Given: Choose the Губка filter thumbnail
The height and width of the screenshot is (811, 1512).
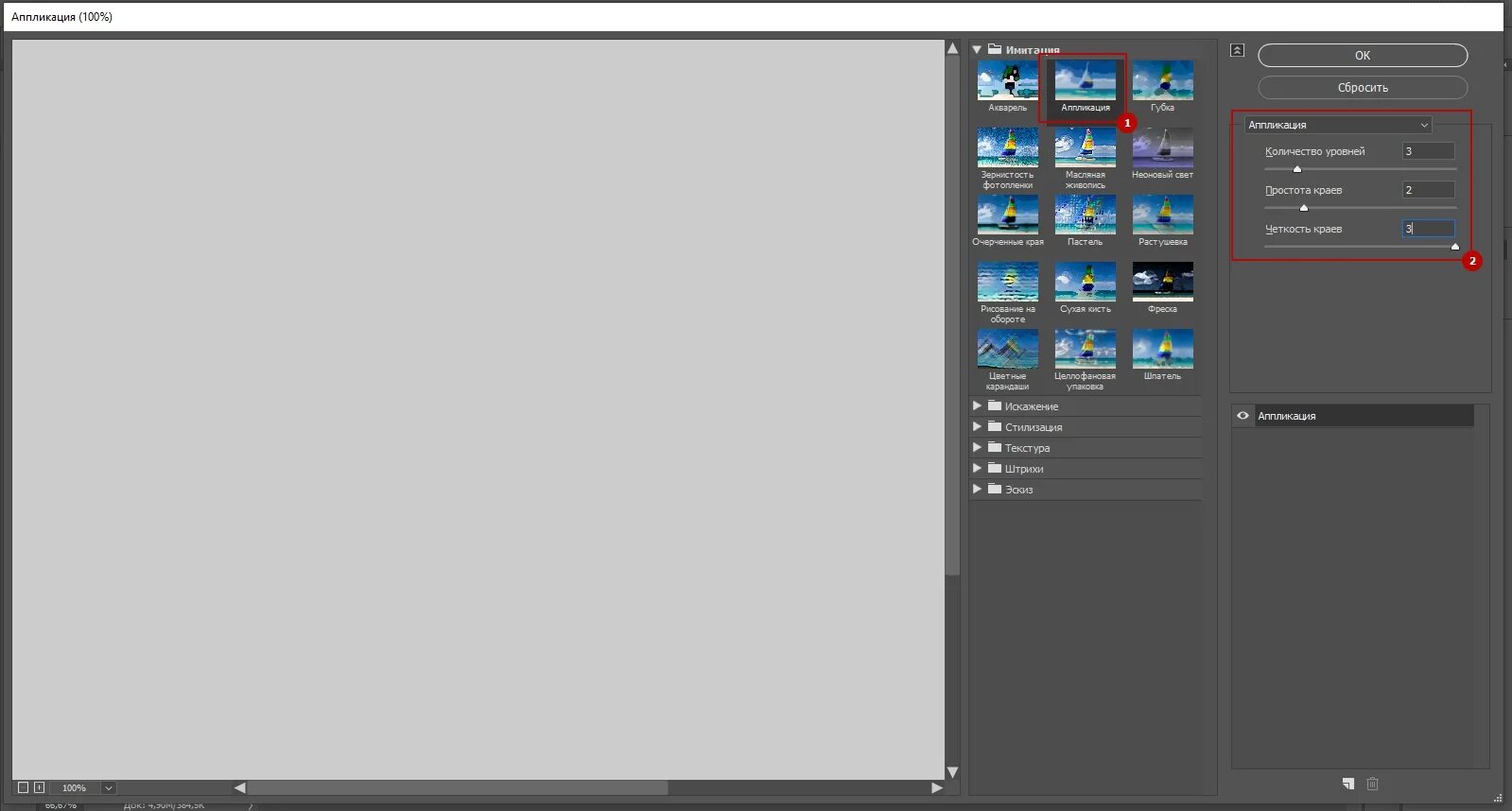Looking at the screenshot, I should click(1163, 80).
